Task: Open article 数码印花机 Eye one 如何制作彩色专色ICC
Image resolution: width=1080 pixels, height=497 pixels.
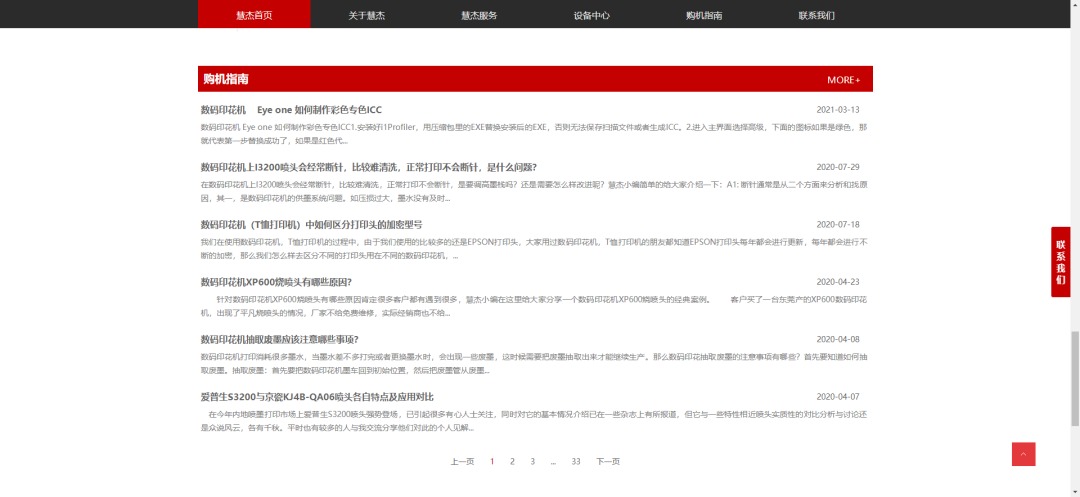Action: (291, 109)
